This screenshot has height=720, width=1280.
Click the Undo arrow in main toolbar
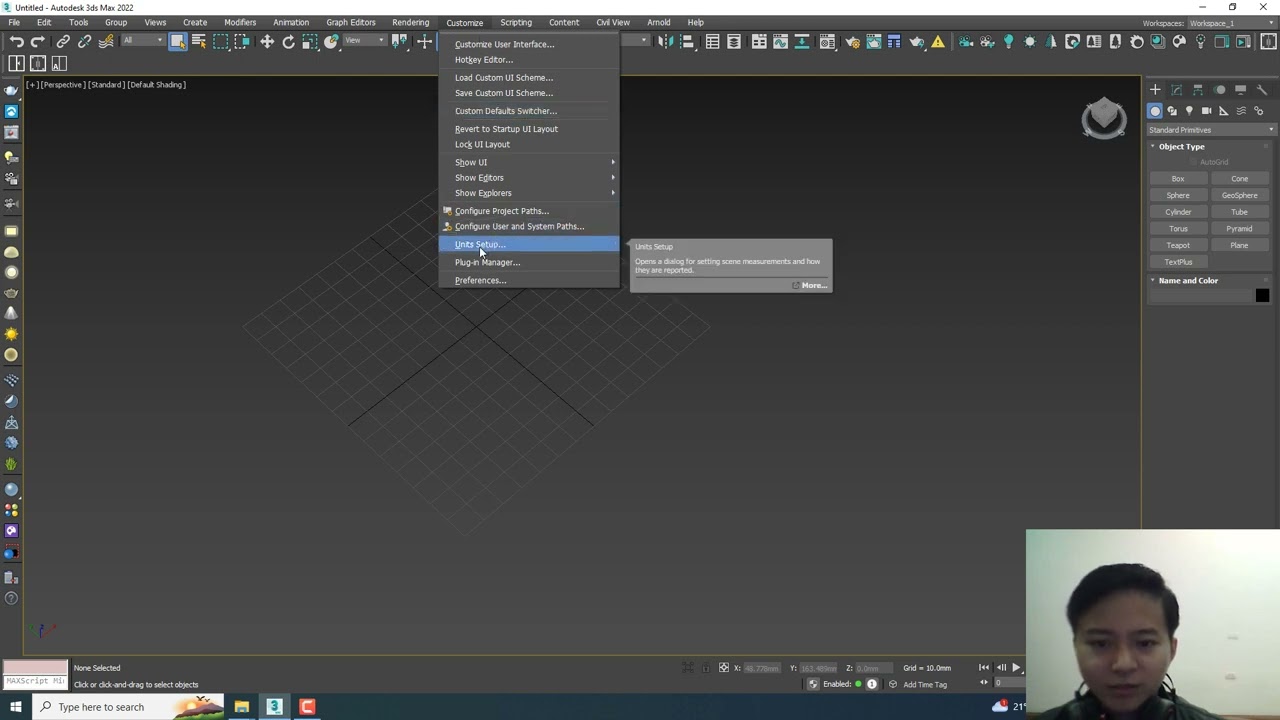point(17,41)
